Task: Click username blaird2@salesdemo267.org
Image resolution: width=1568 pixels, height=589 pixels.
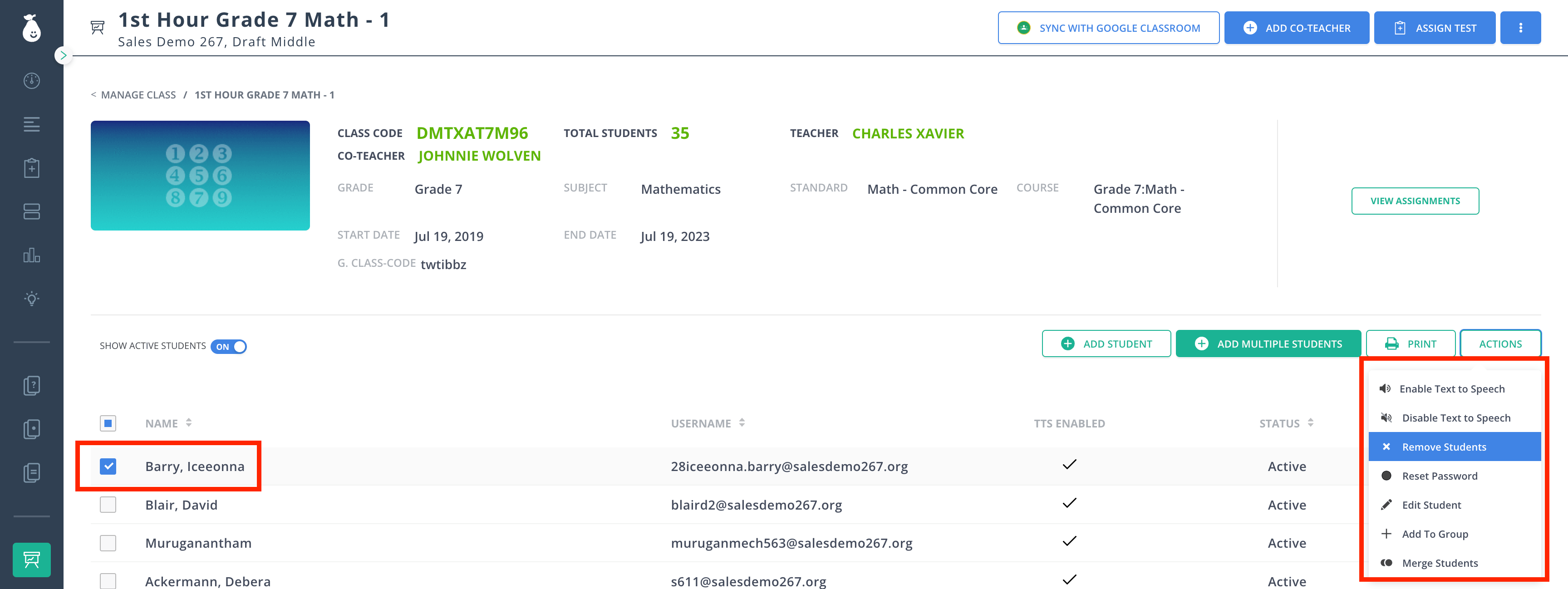Action: (x=757, y=505)
